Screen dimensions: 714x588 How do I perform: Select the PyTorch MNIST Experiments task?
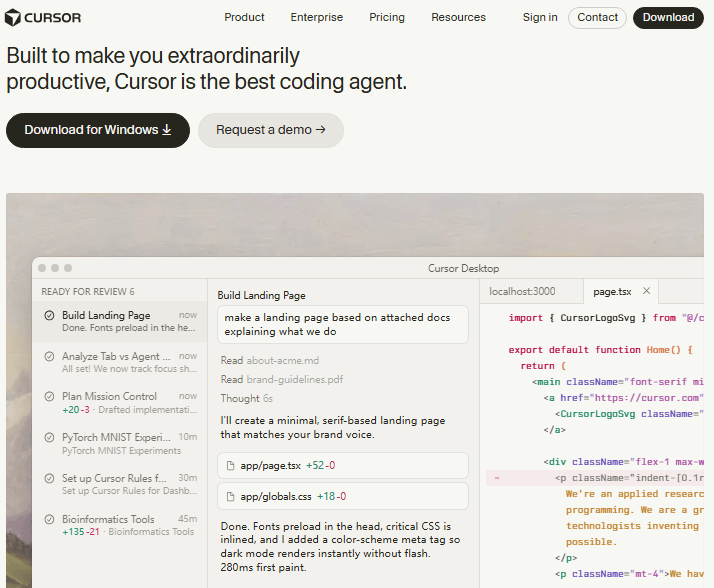(x=120, y=444)
